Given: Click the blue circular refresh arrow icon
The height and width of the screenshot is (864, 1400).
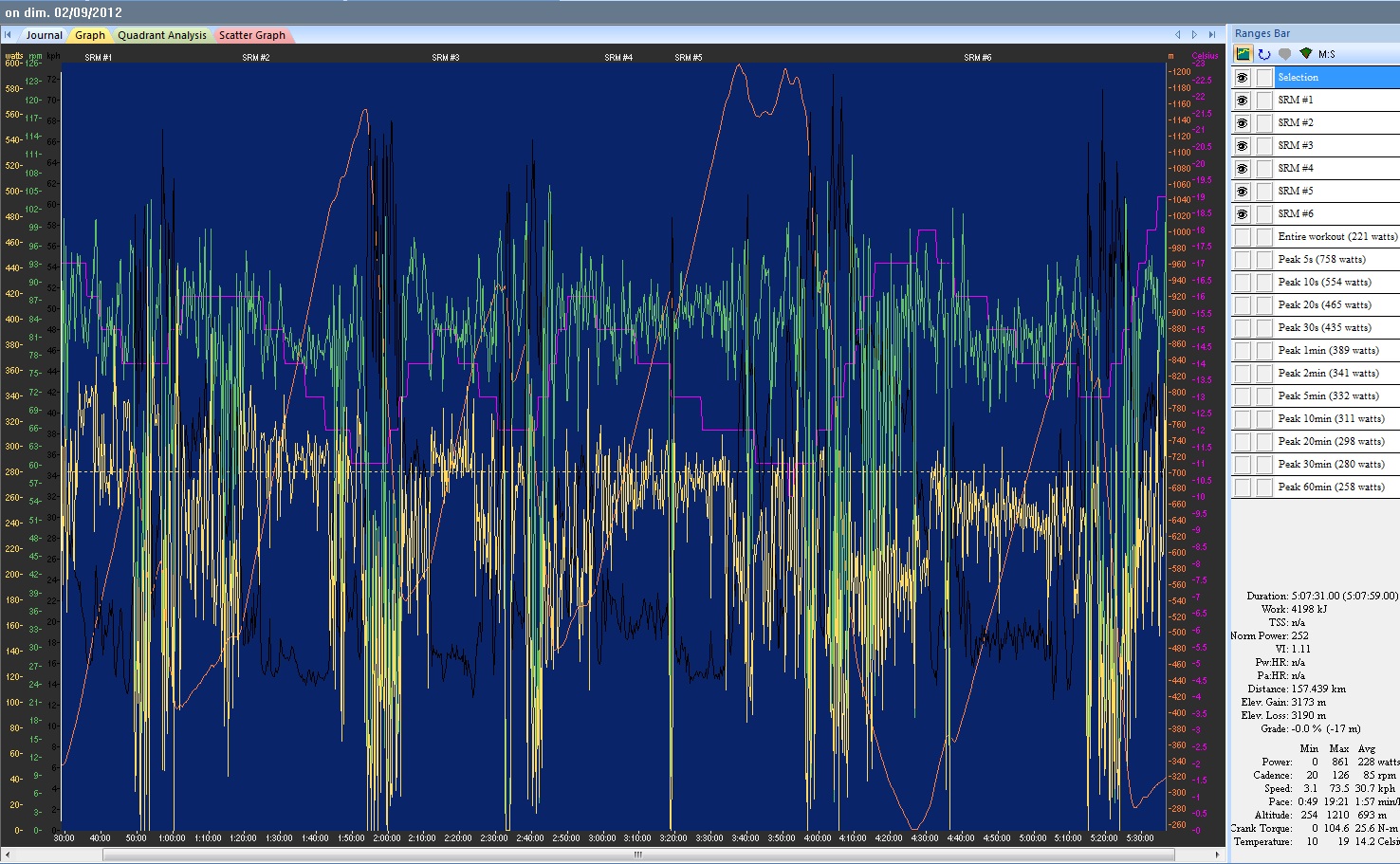Looking at the screenshot, I should tap(1264, 54).
